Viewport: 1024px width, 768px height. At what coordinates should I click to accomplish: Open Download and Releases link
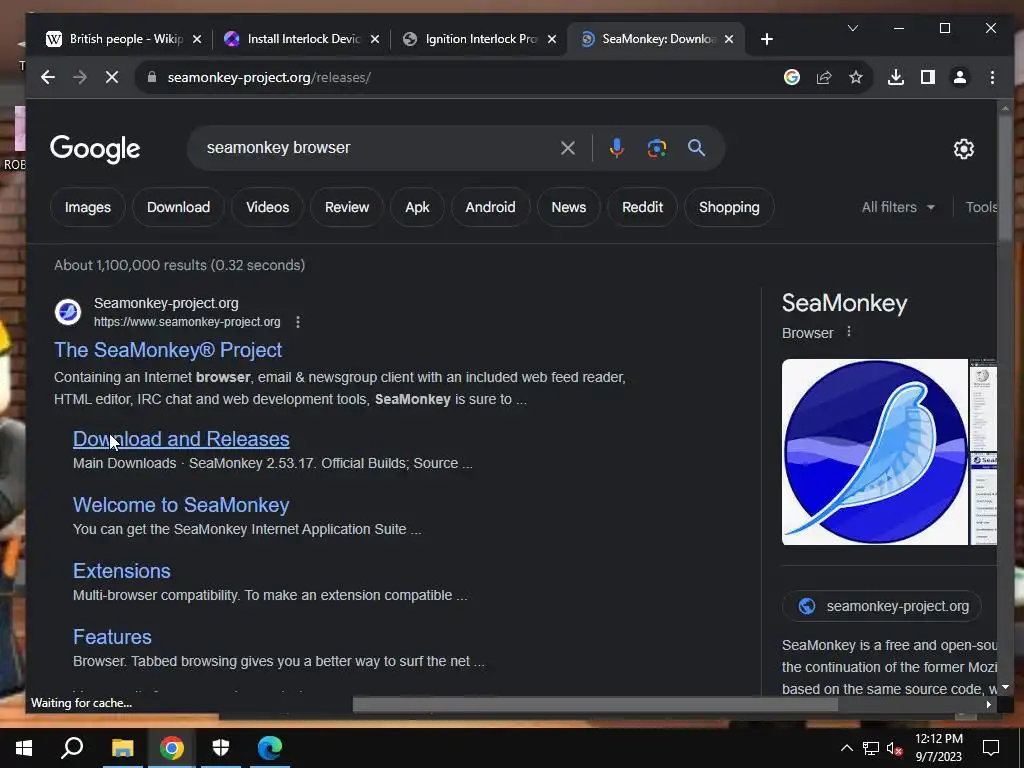point(181,439)
